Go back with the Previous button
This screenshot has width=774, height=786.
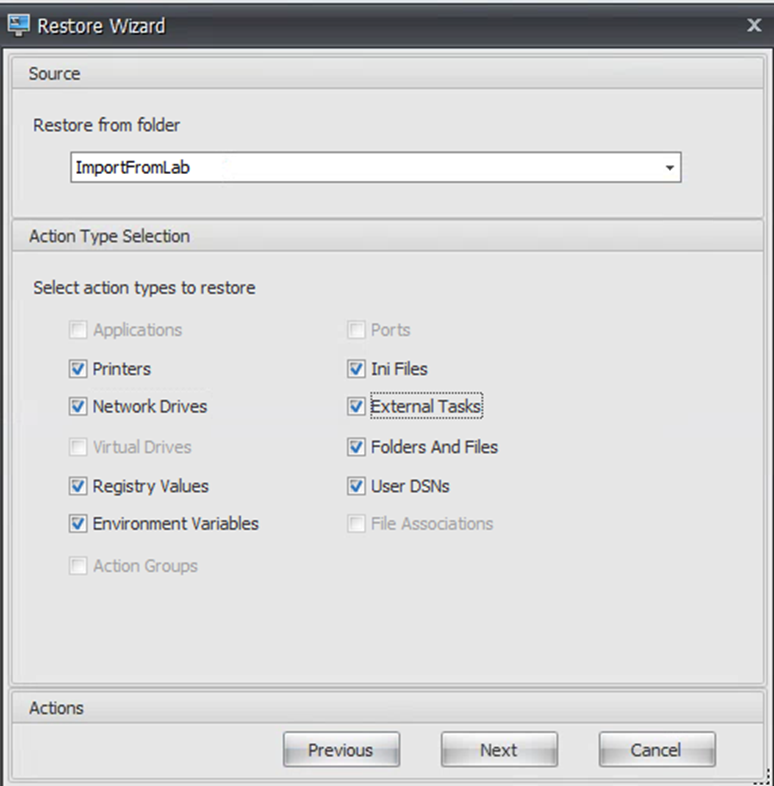point(341,749)
